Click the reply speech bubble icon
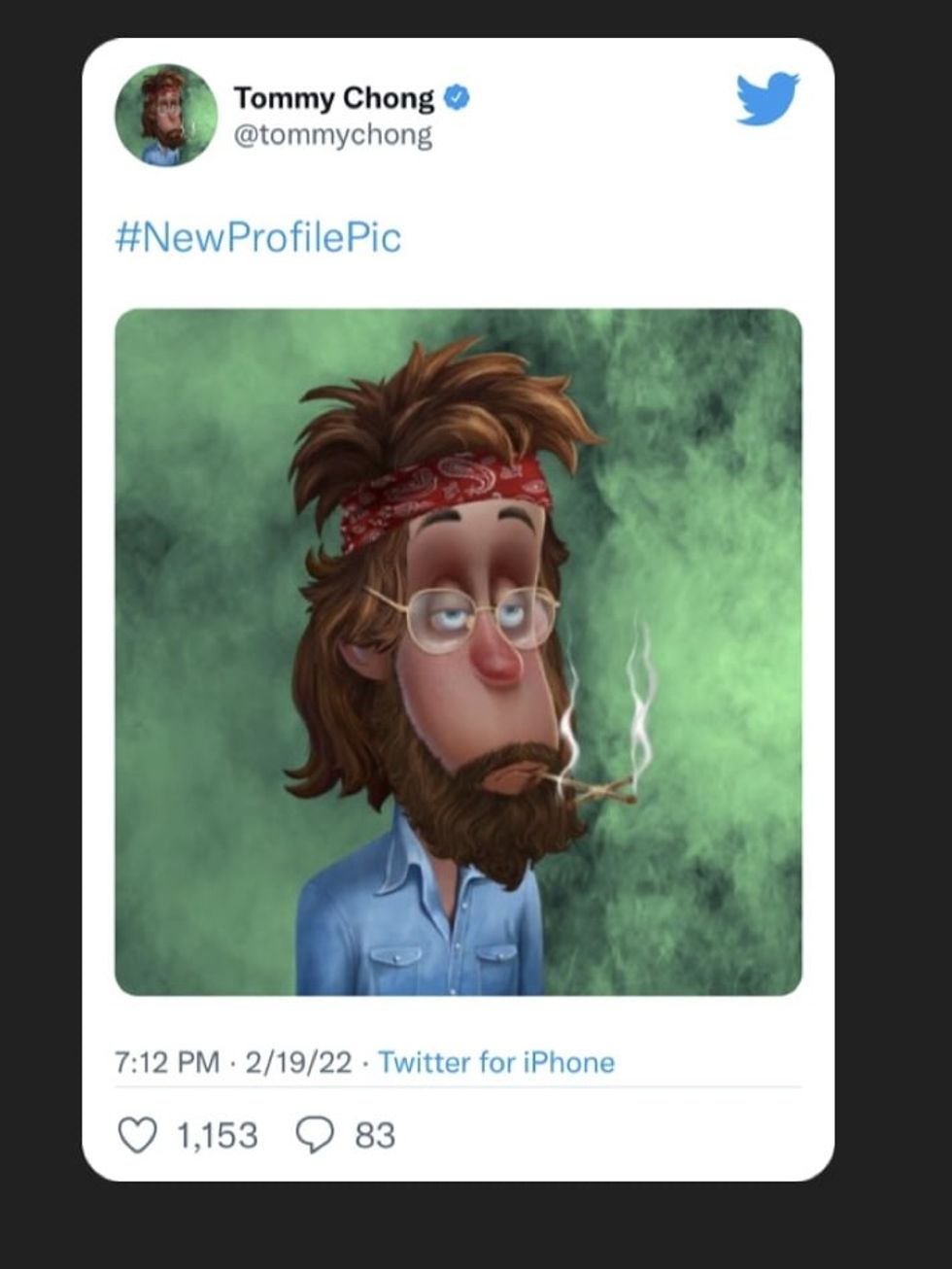The height and width of the screenshot is (1269, 952). click(314, 1135)
